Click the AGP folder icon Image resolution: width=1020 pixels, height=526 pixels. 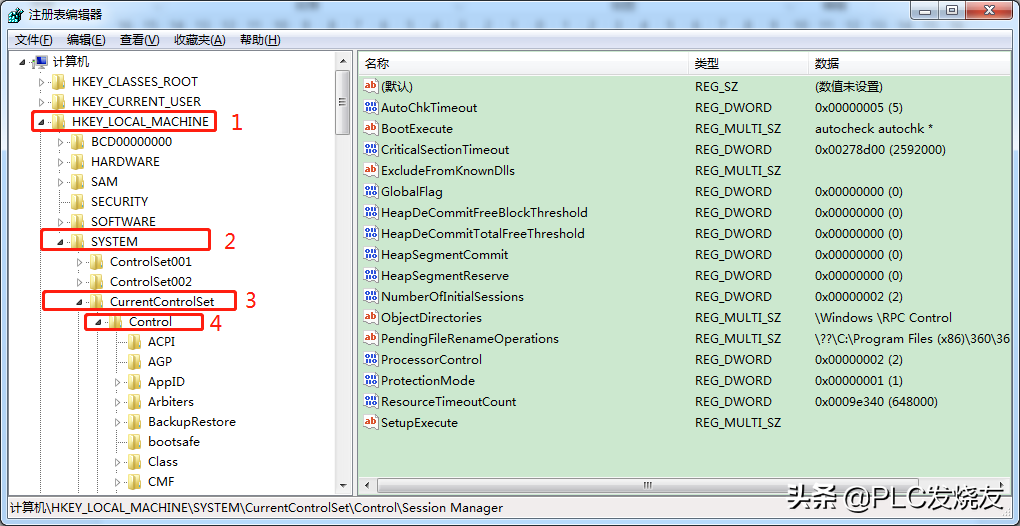(135, 362)
